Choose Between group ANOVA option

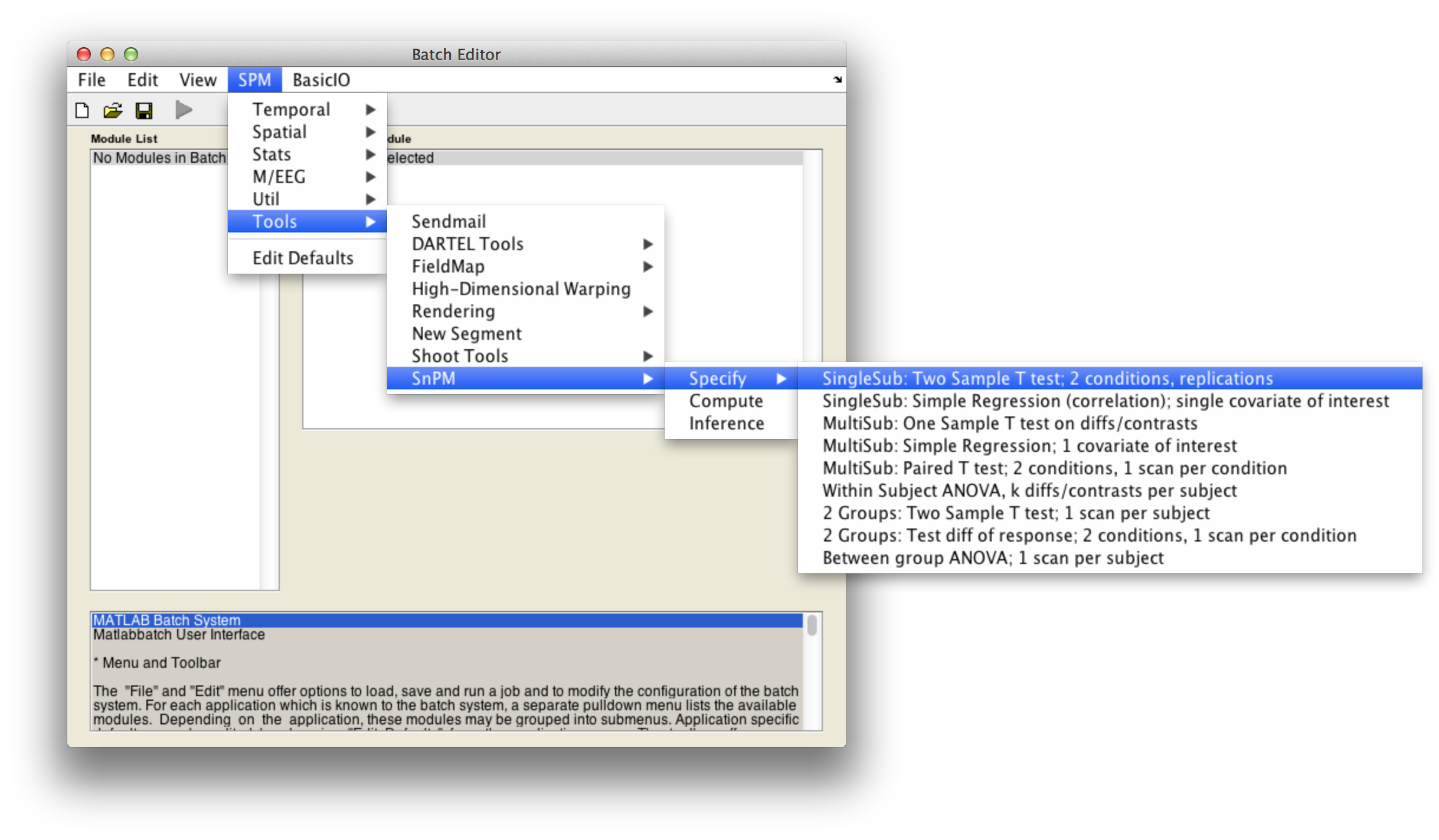click(x=1110, y=558)
